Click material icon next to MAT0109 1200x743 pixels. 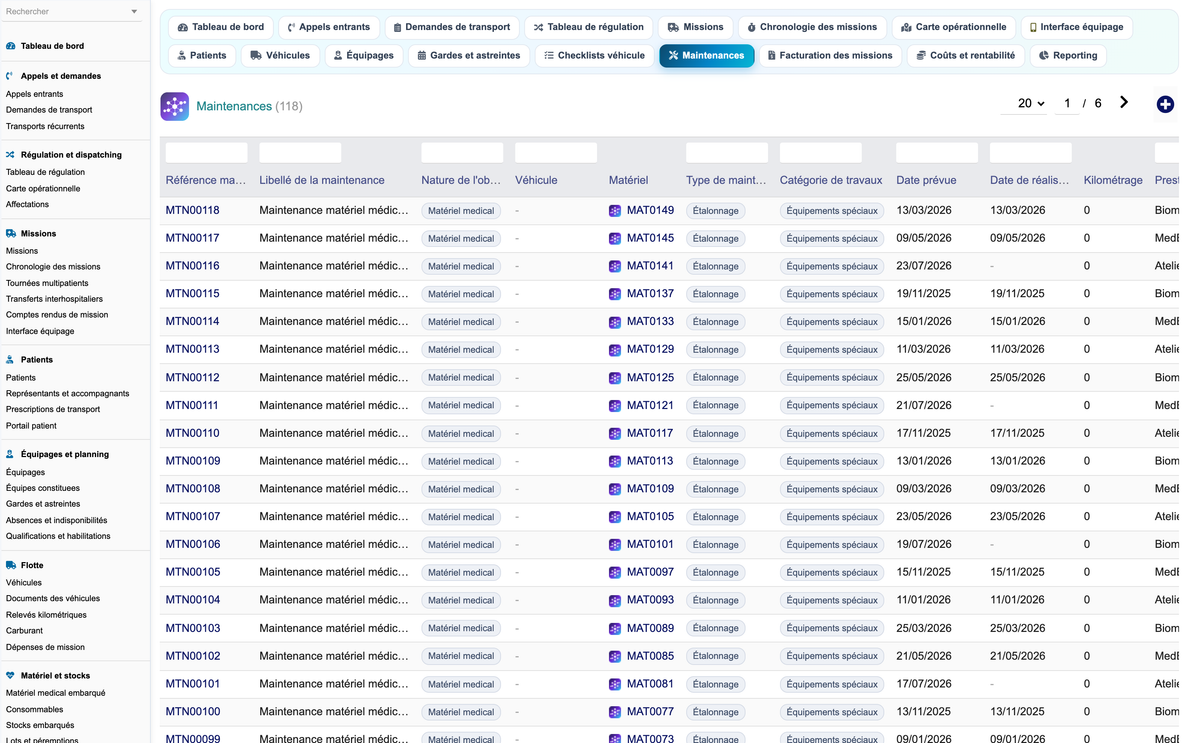point(615,489)
